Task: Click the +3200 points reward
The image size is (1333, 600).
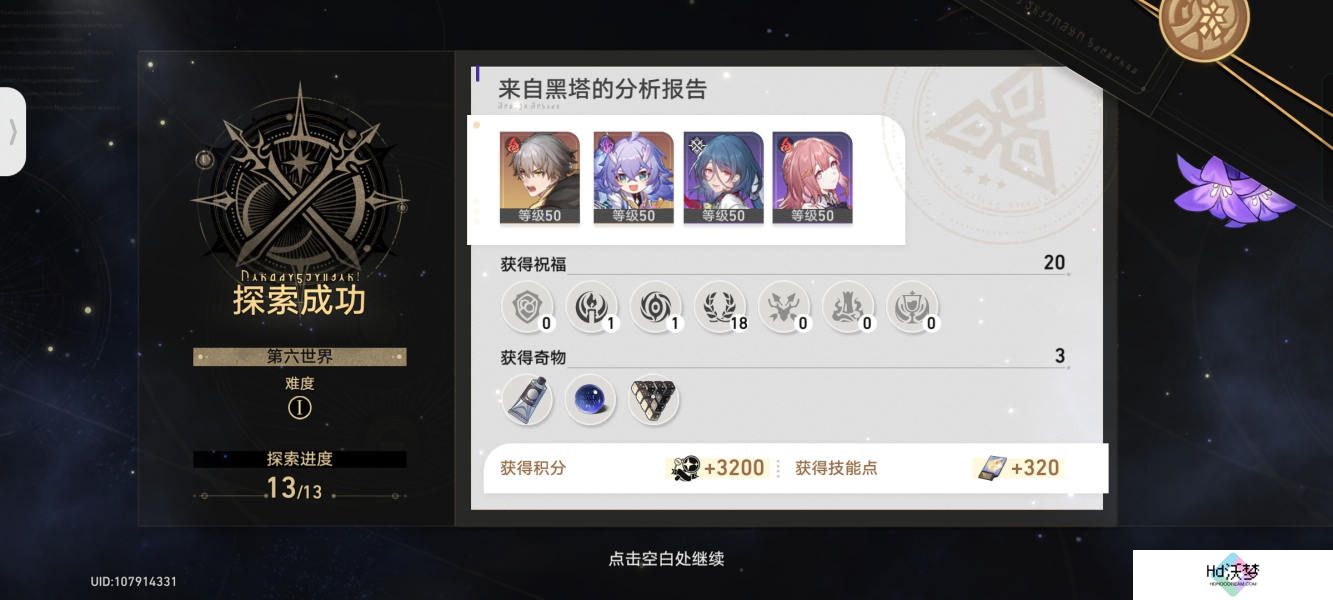Action: (x=719, y=468)
